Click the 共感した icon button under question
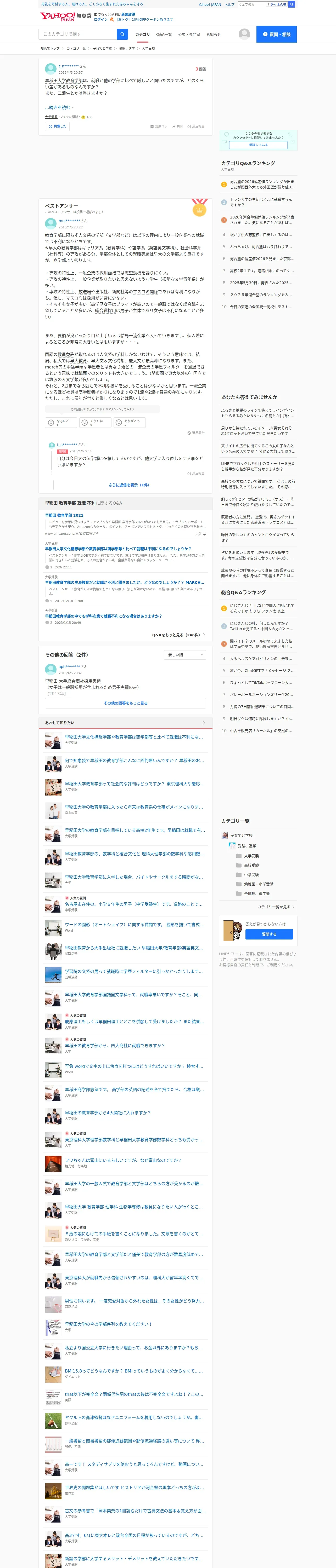The width and height of the screenshot is (336, 1568). pyautogui.click(x=57, y=126)
